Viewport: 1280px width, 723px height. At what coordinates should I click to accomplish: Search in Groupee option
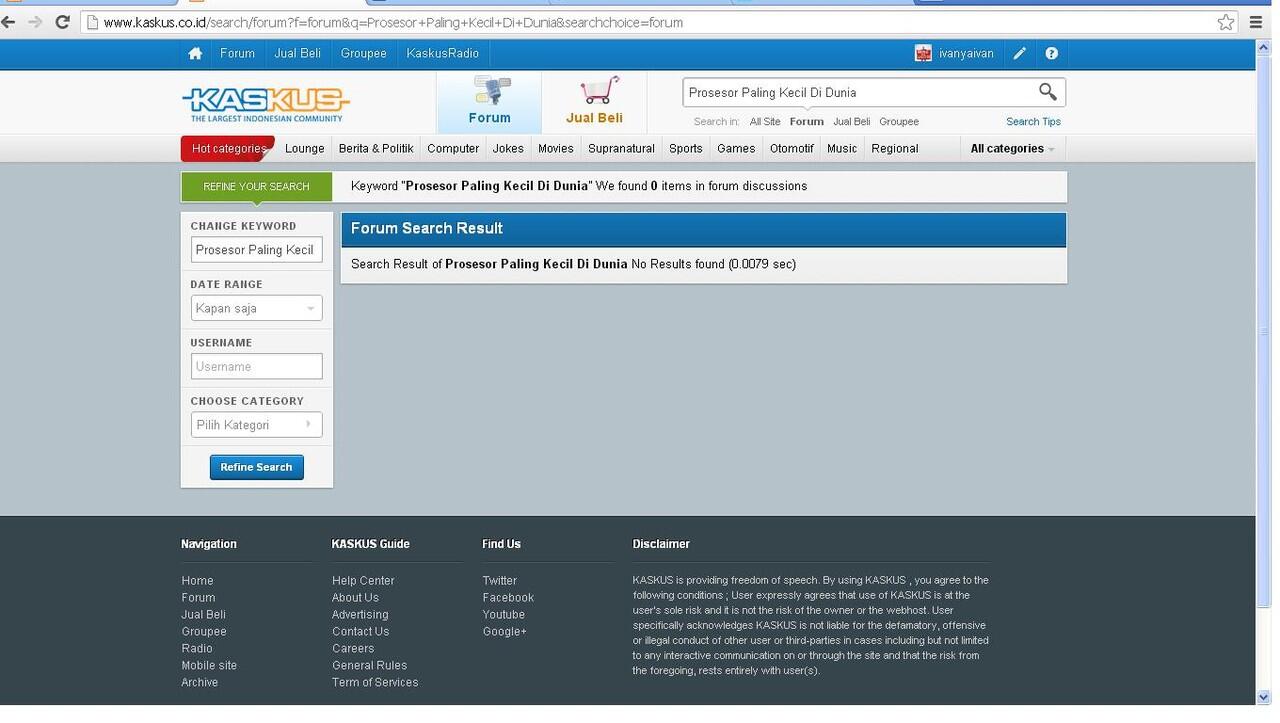899,122
